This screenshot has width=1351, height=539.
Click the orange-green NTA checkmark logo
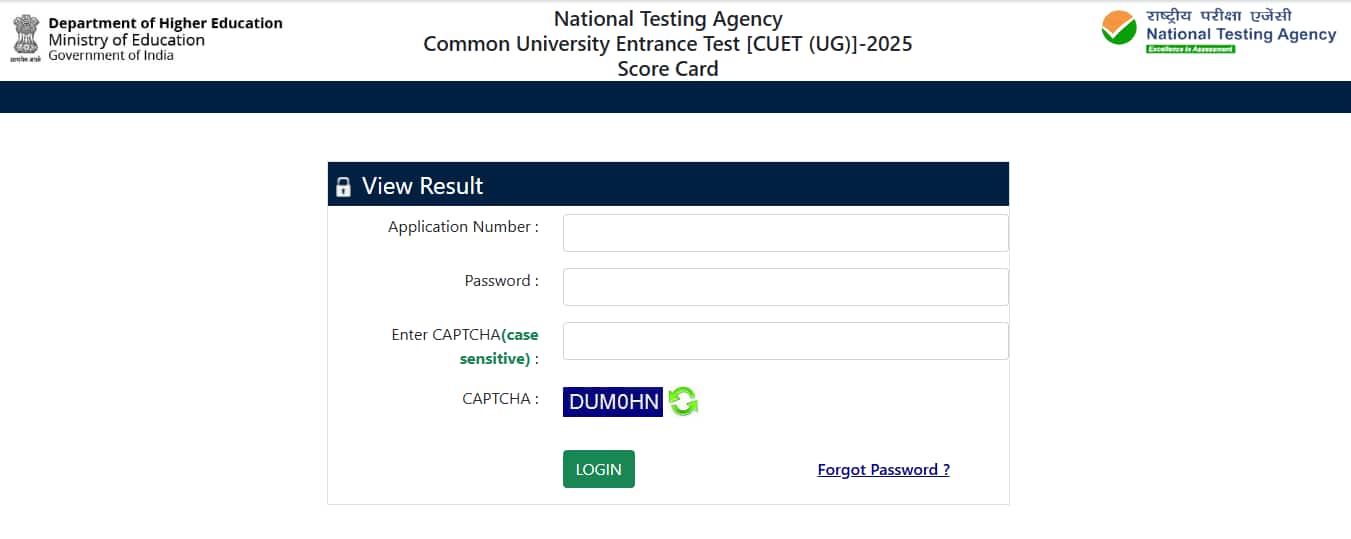[x=1119, y=28]
